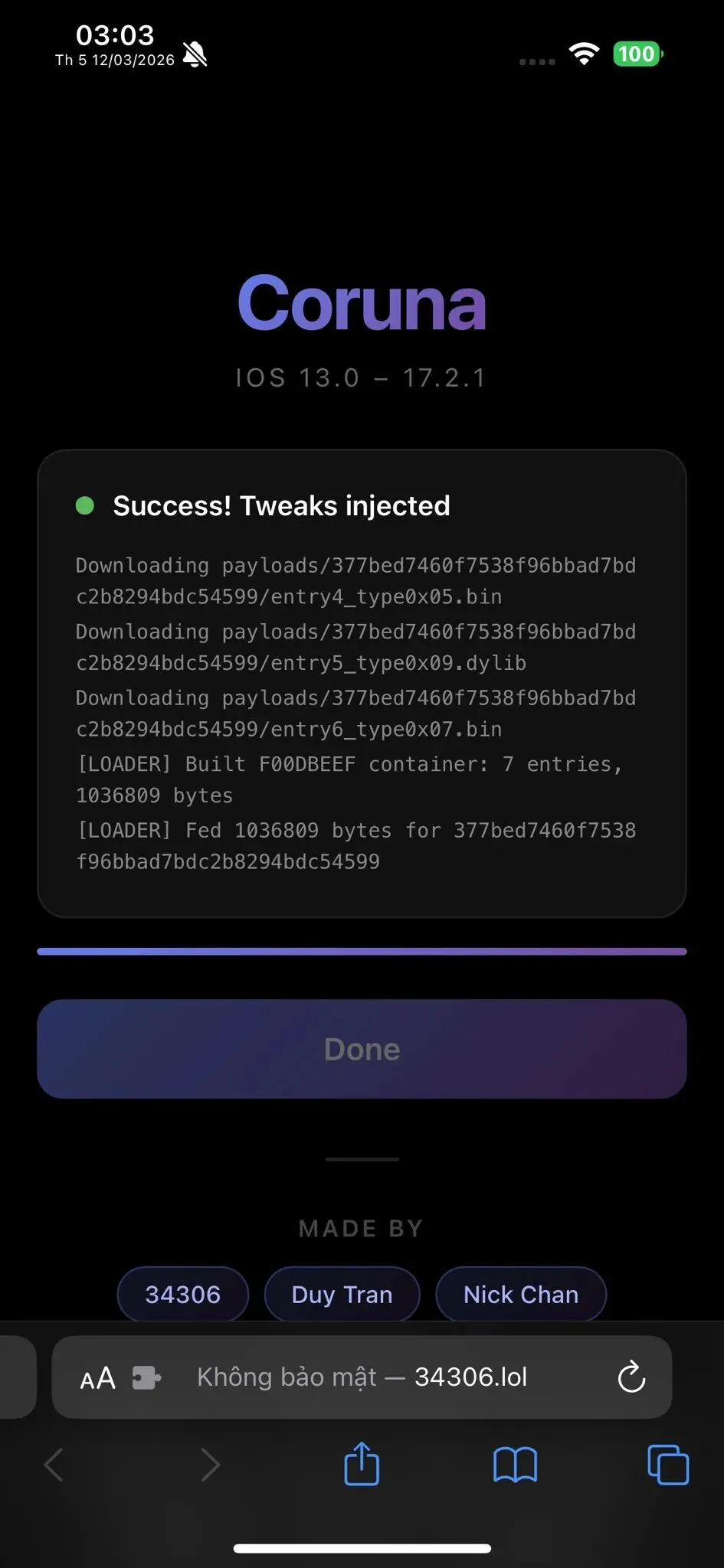Image resolution: width=724 pixels, height=1568 pixels.
Task: Go forward with the right chevron
Action: 210,1465
